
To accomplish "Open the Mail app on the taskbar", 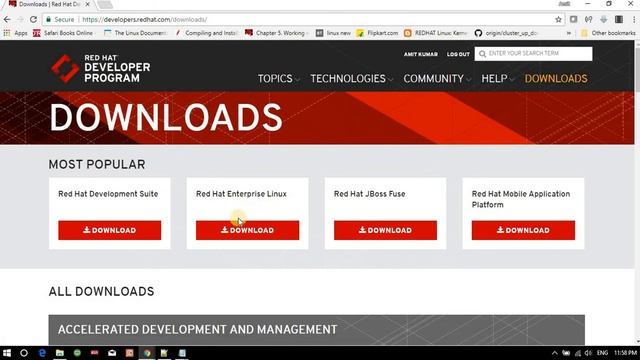I will 112,353.
